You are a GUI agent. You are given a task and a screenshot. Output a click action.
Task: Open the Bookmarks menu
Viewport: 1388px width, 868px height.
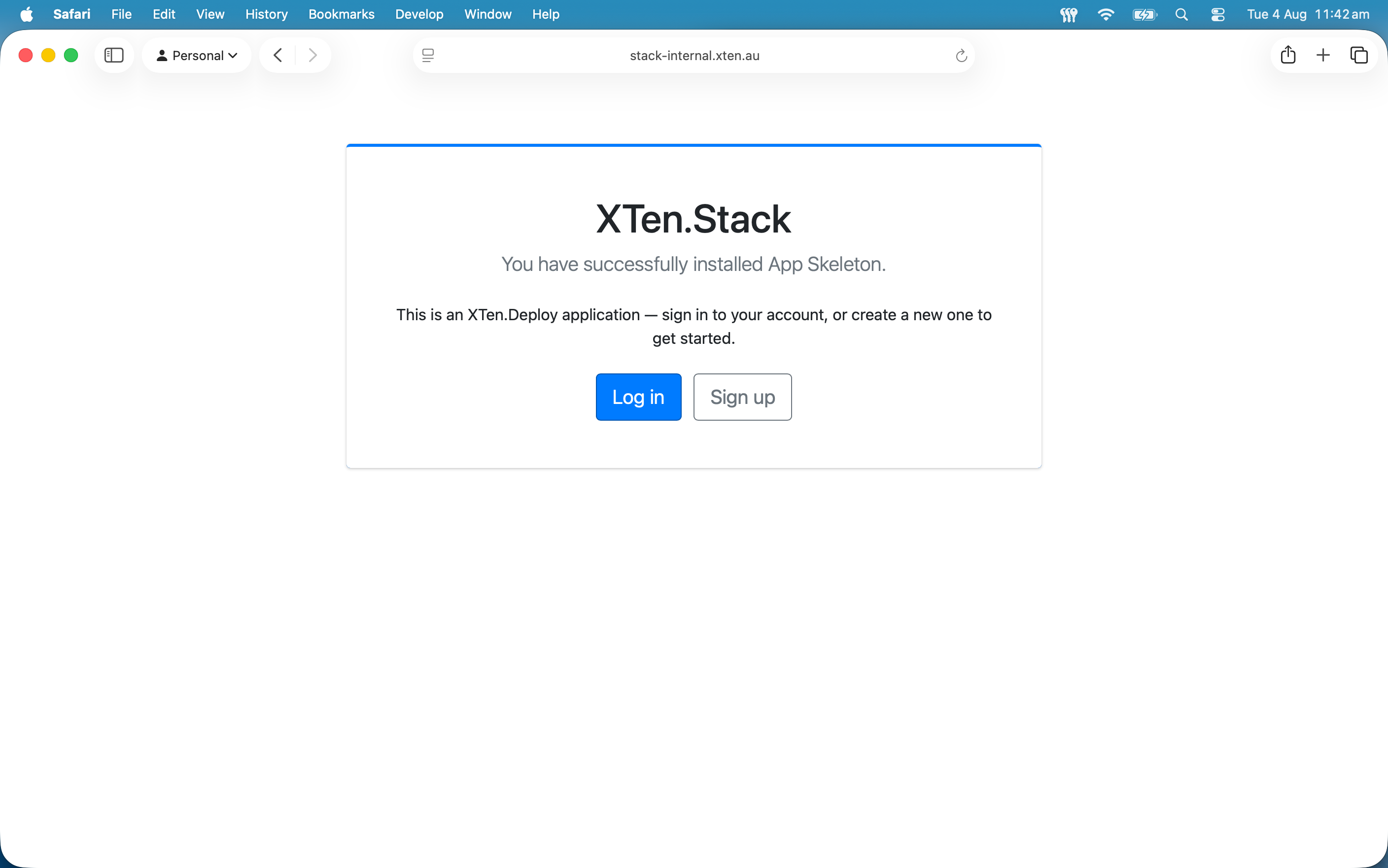point(341,14)
